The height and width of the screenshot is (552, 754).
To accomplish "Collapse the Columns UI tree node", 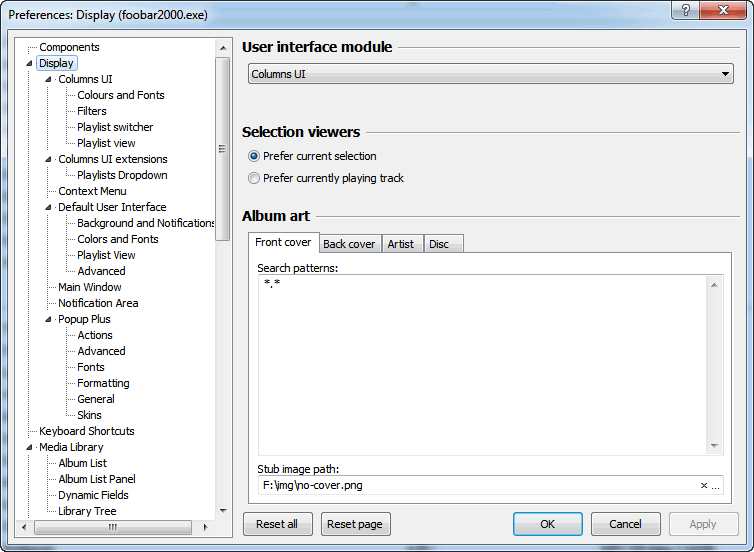I will [48, 79].
